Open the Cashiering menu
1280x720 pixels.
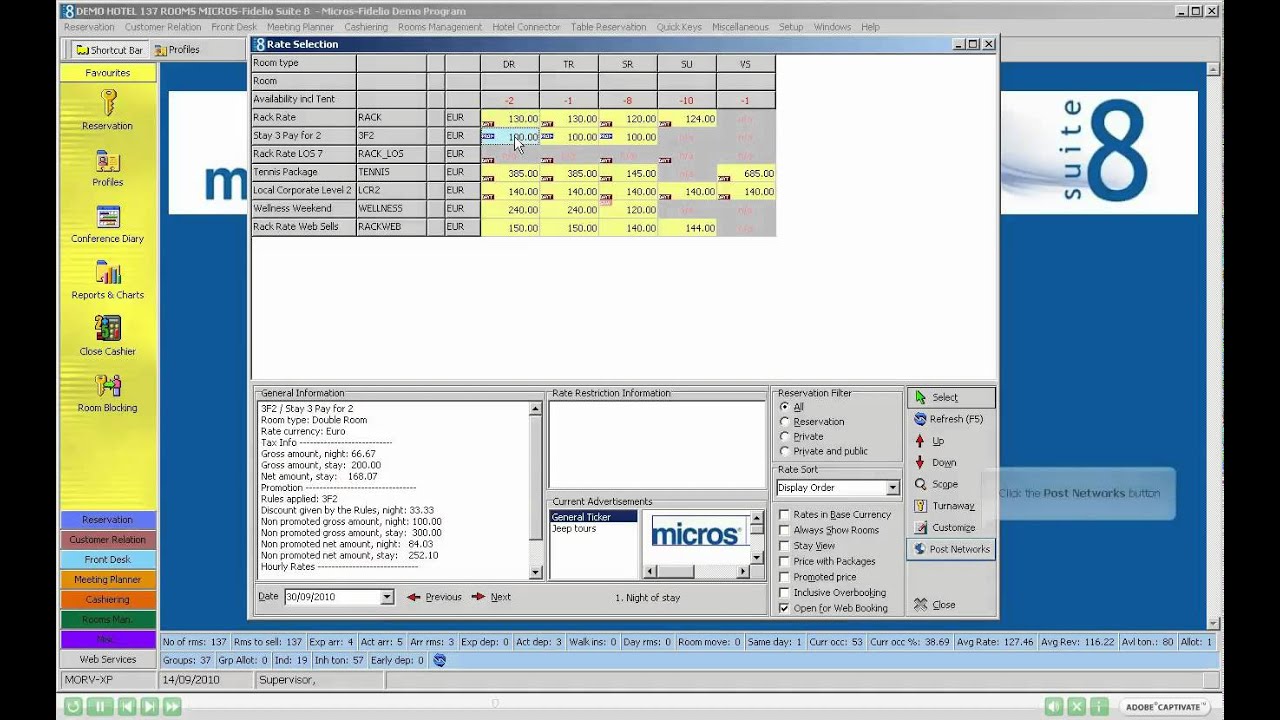366,27
